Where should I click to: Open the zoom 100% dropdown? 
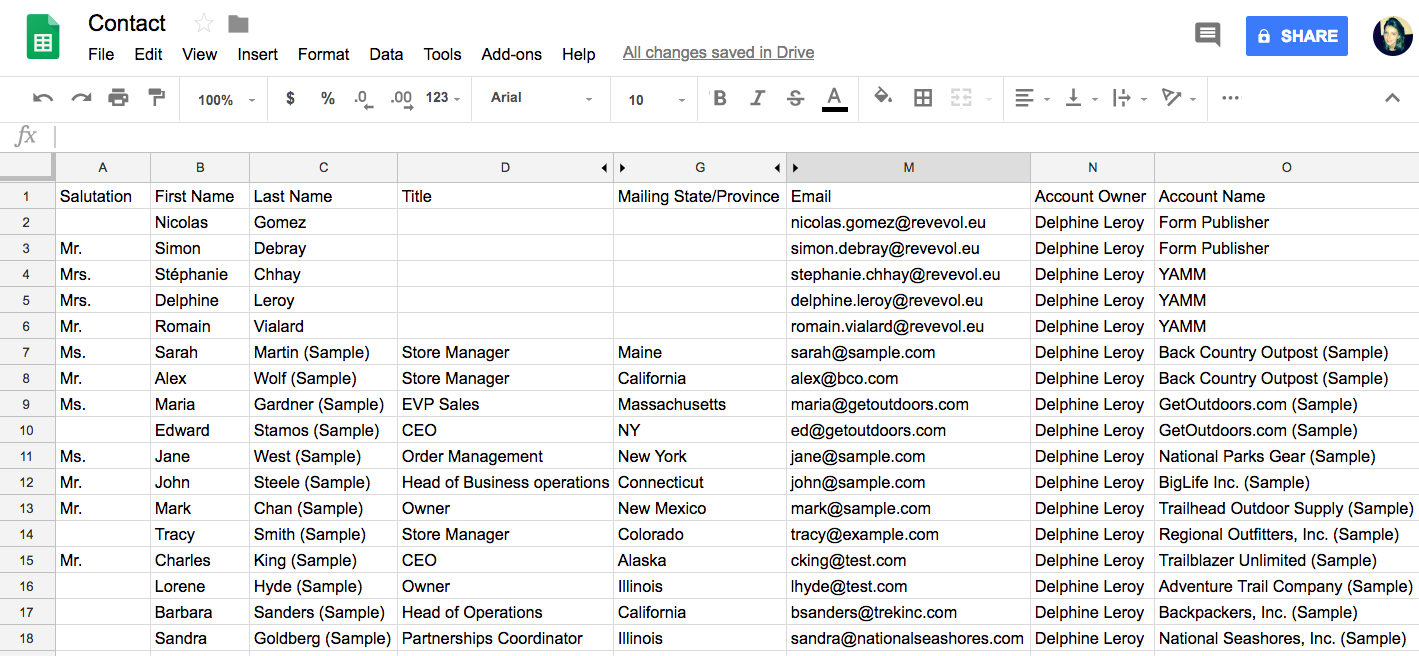point(226,99)
